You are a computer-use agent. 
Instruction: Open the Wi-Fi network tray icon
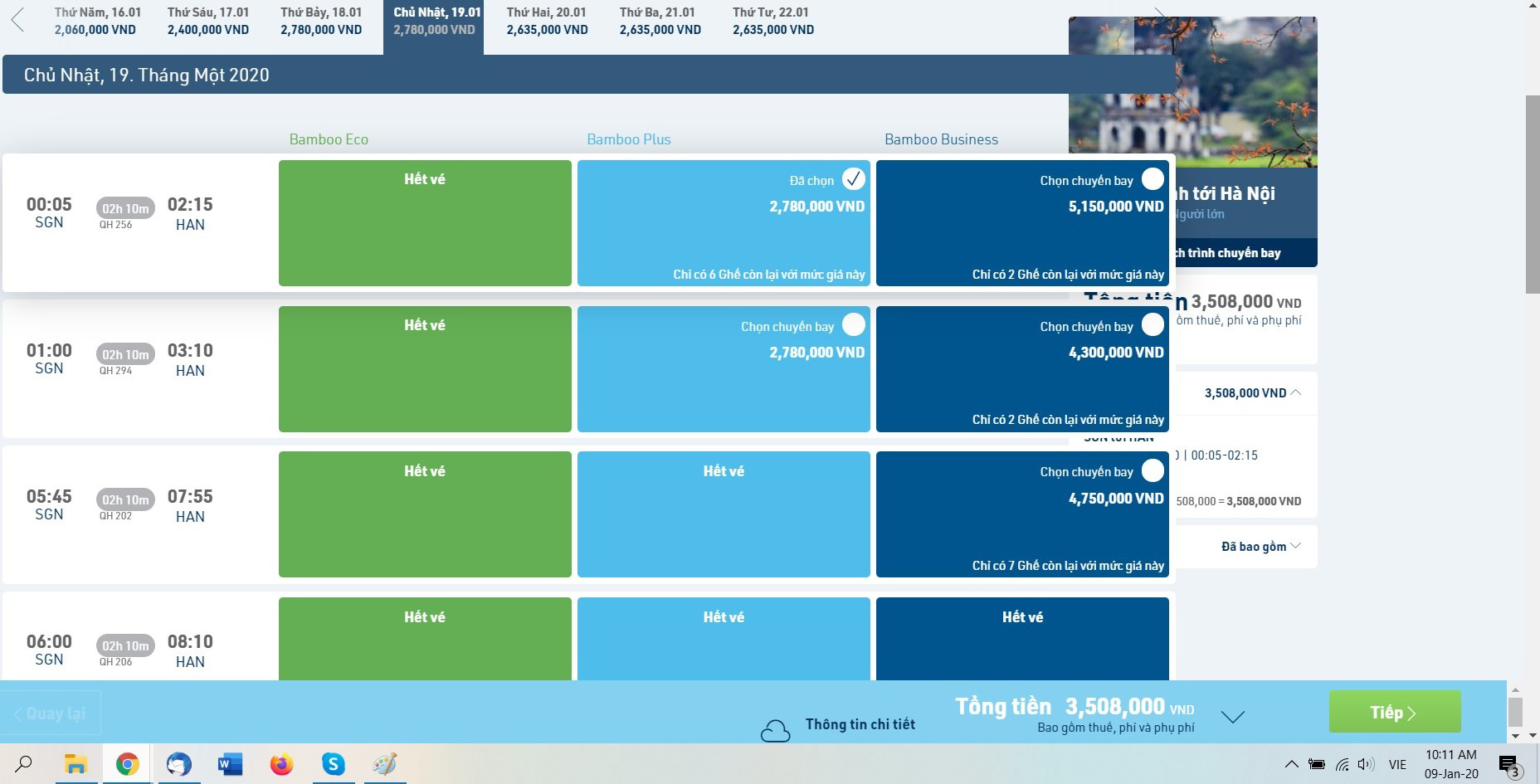coord(1342,764)
